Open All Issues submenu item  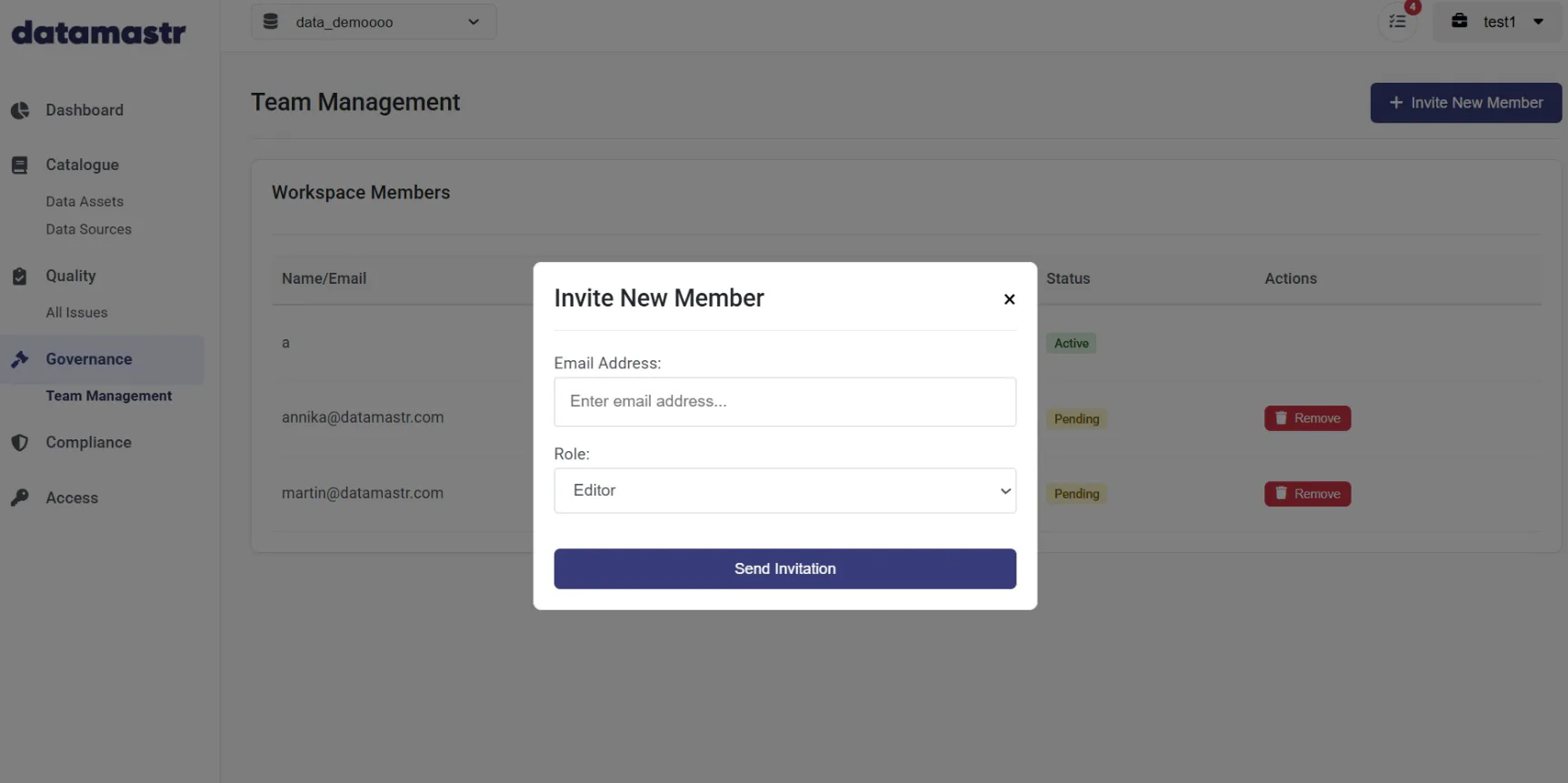click(x=76, y=312)
